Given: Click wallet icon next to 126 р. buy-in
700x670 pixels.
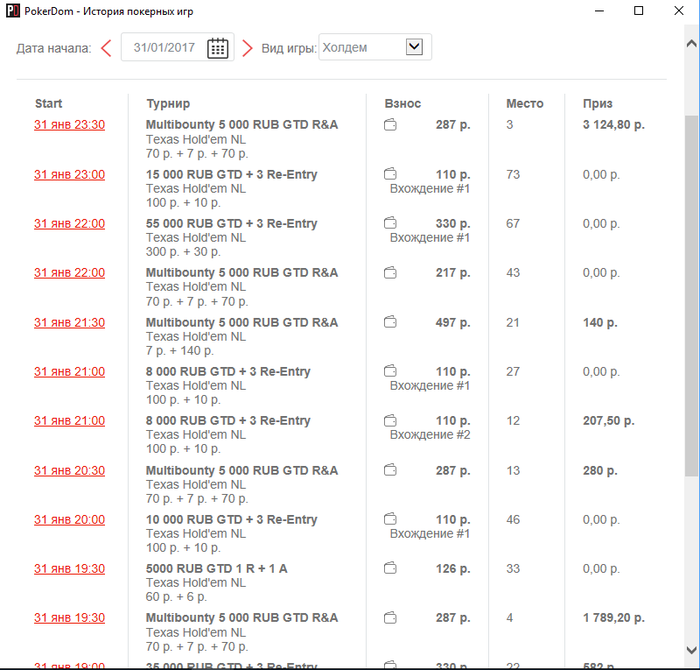Looking at the screenshot, I should click(x=390, y=568).
